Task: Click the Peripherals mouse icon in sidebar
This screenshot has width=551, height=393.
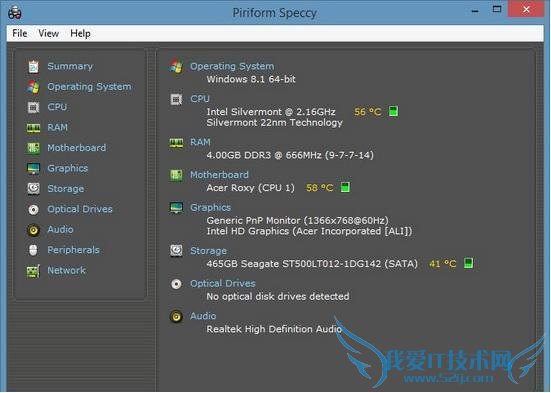Action: pyautogui.click(x=33, y=250)
